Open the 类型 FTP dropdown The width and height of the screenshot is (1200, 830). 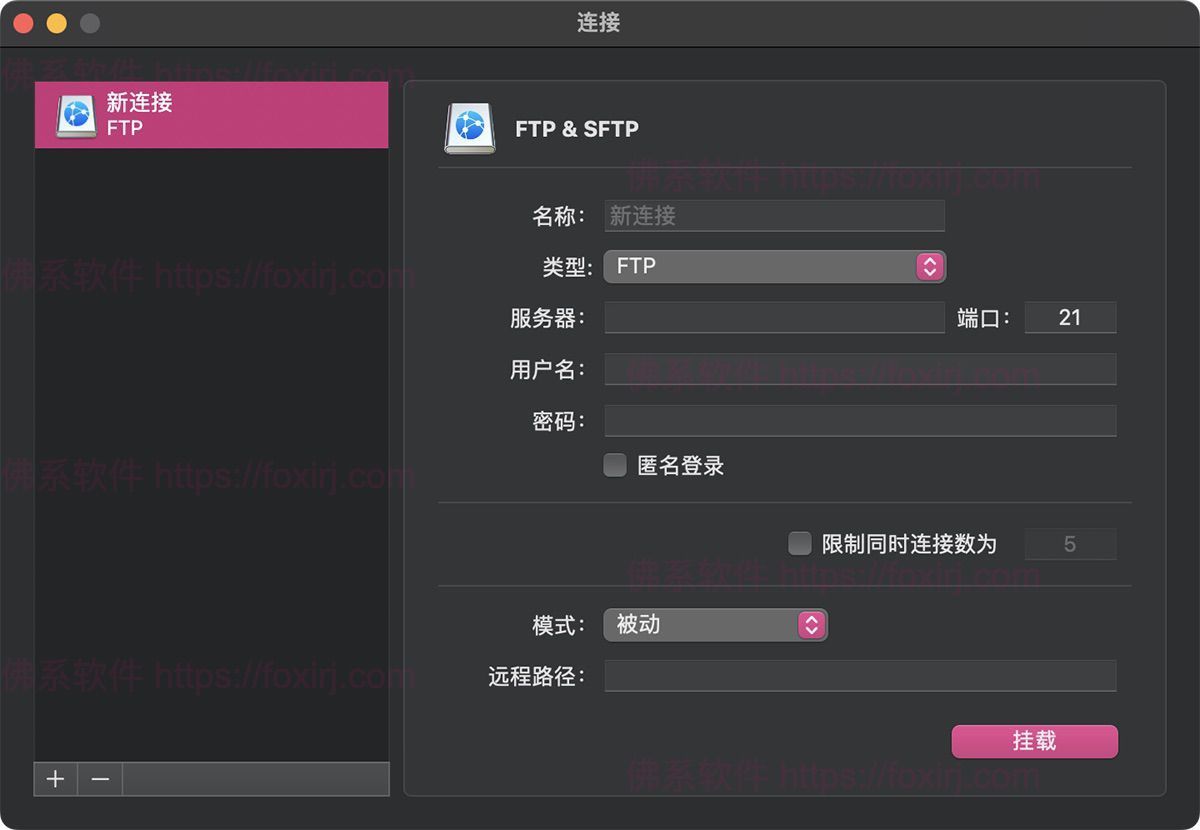coord(775,266)
